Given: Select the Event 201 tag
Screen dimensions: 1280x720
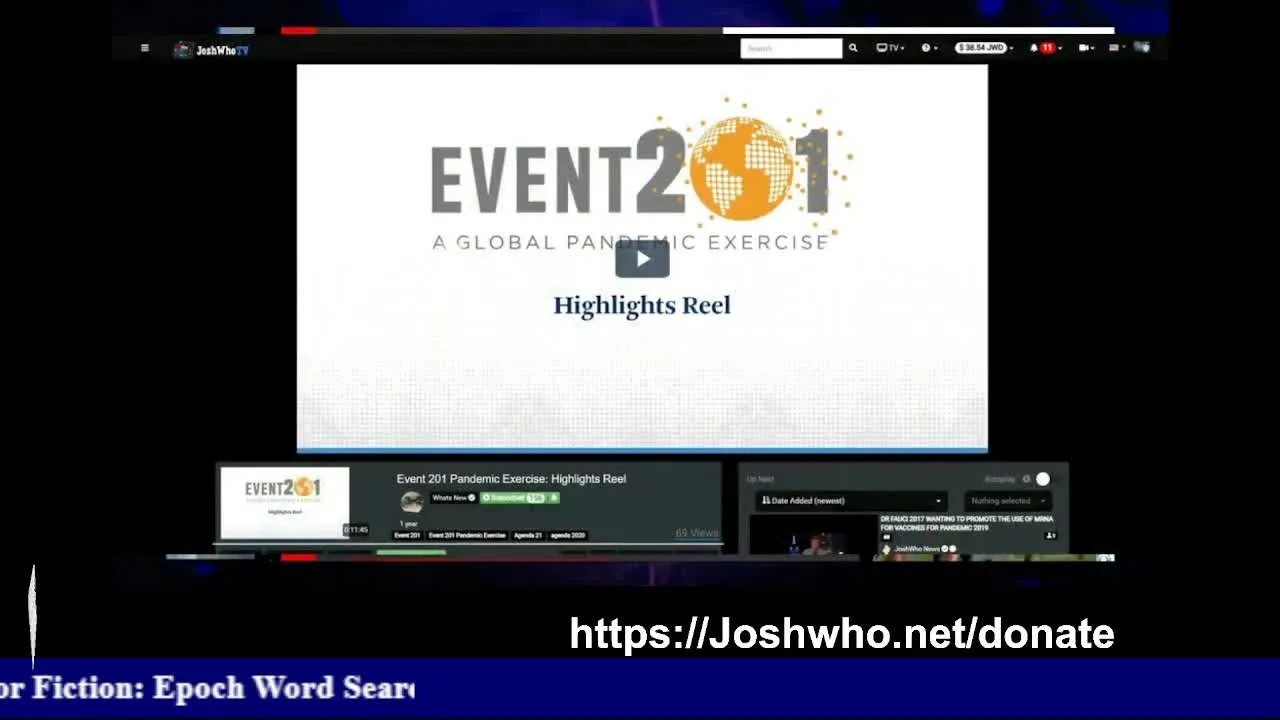Looking at the screenshot, I should [x=407, y=536].
